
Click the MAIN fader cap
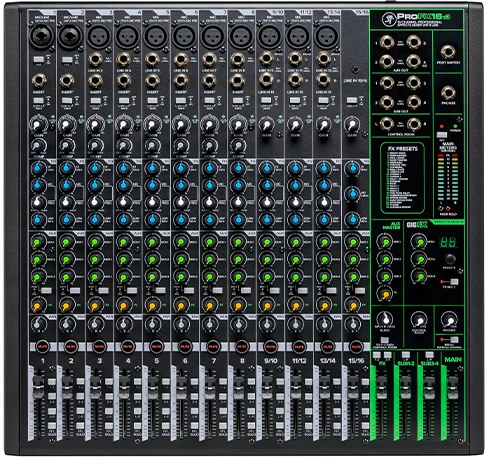click(453, 387)
